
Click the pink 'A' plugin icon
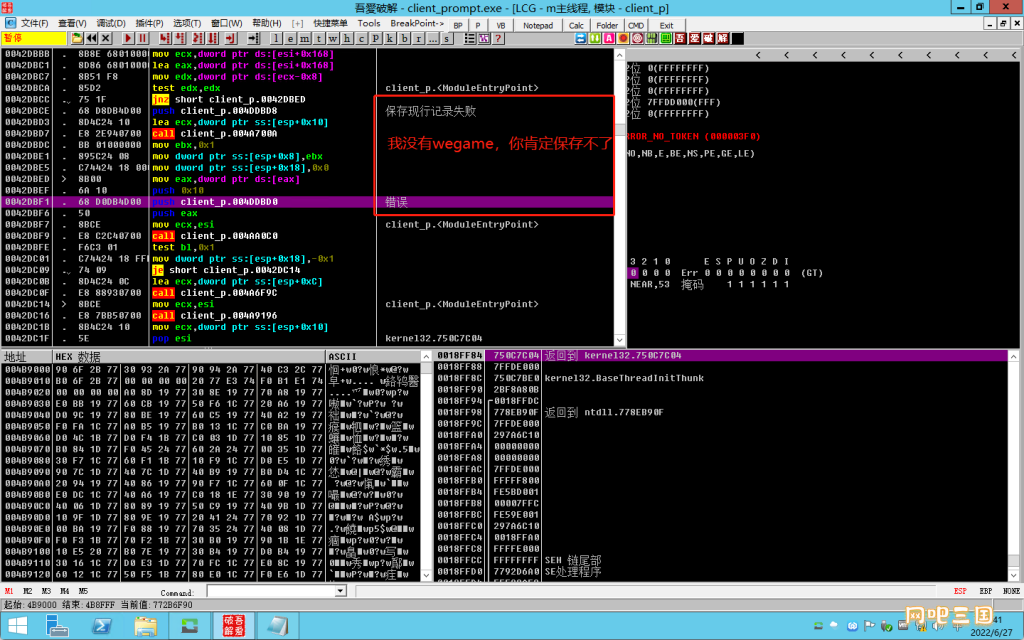point(609,39)
